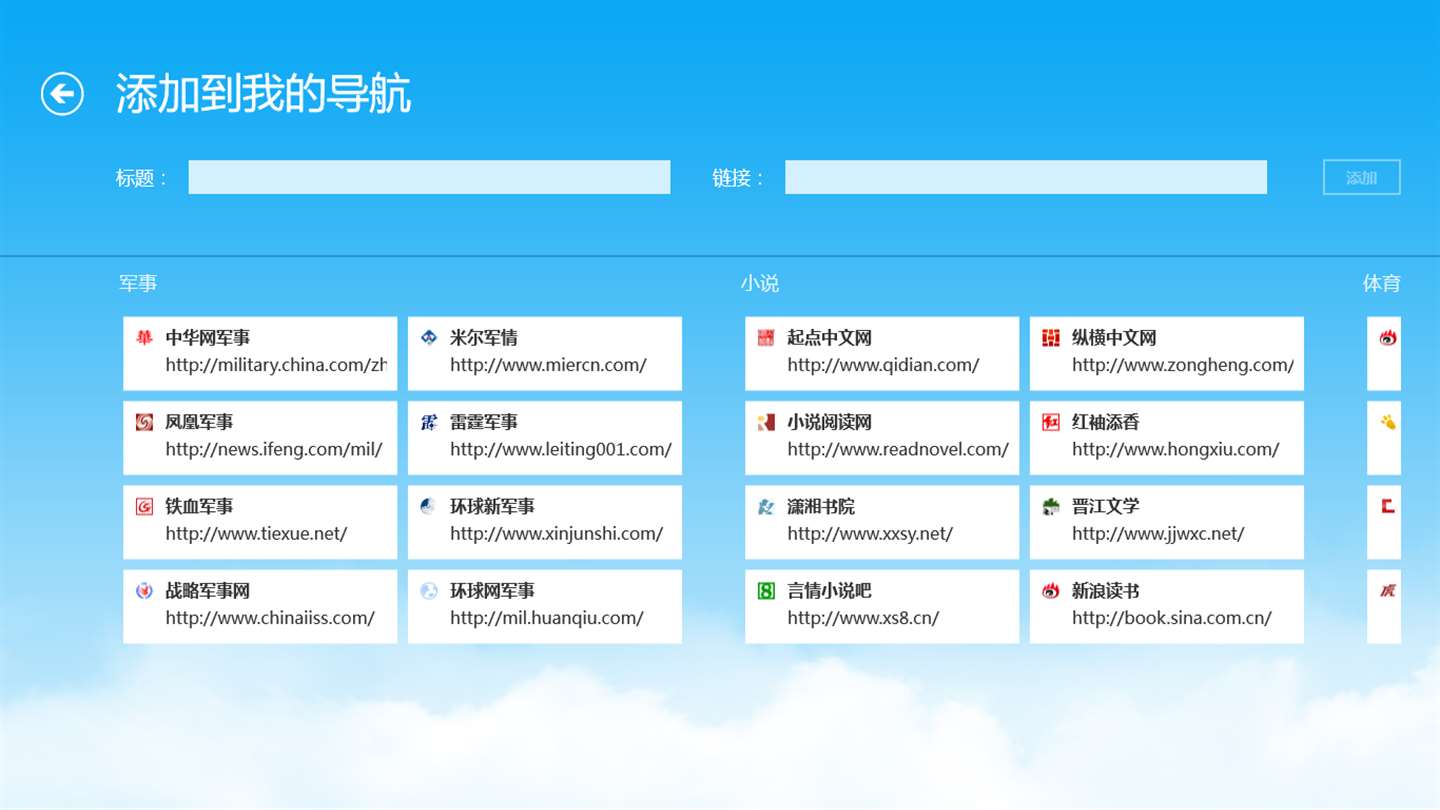
Task: Click the 起点中文网 site icon
Action: tap(766, 338)
